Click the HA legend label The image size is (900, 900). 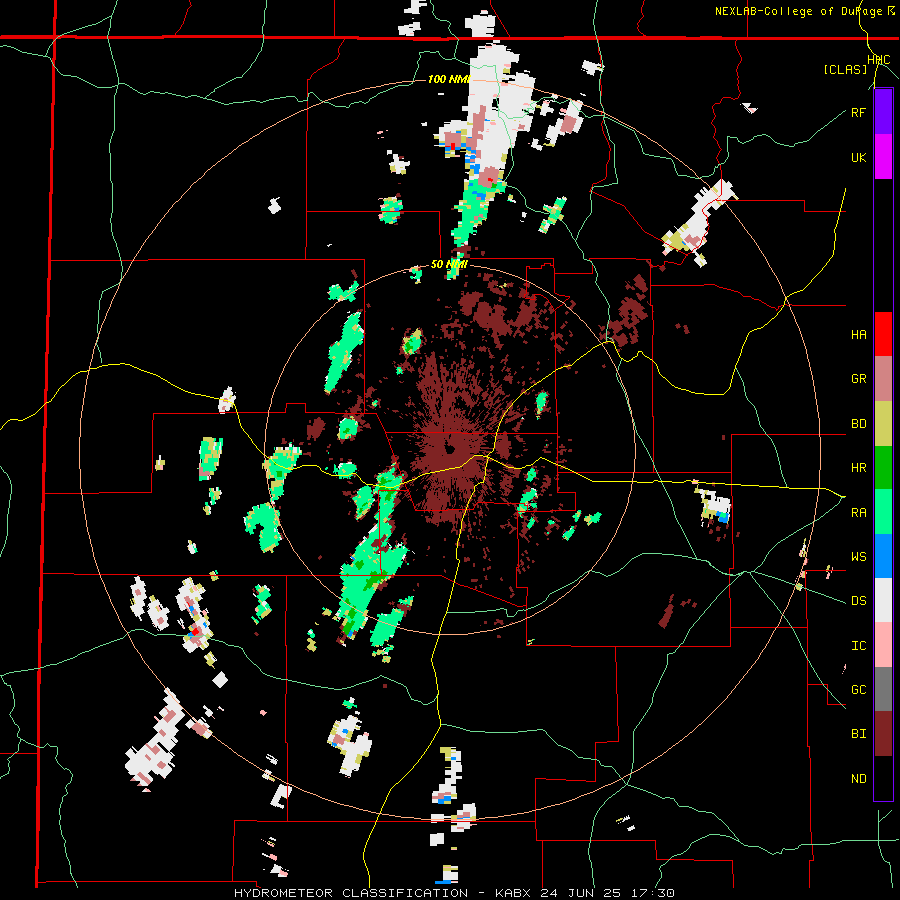coord(858,335)
